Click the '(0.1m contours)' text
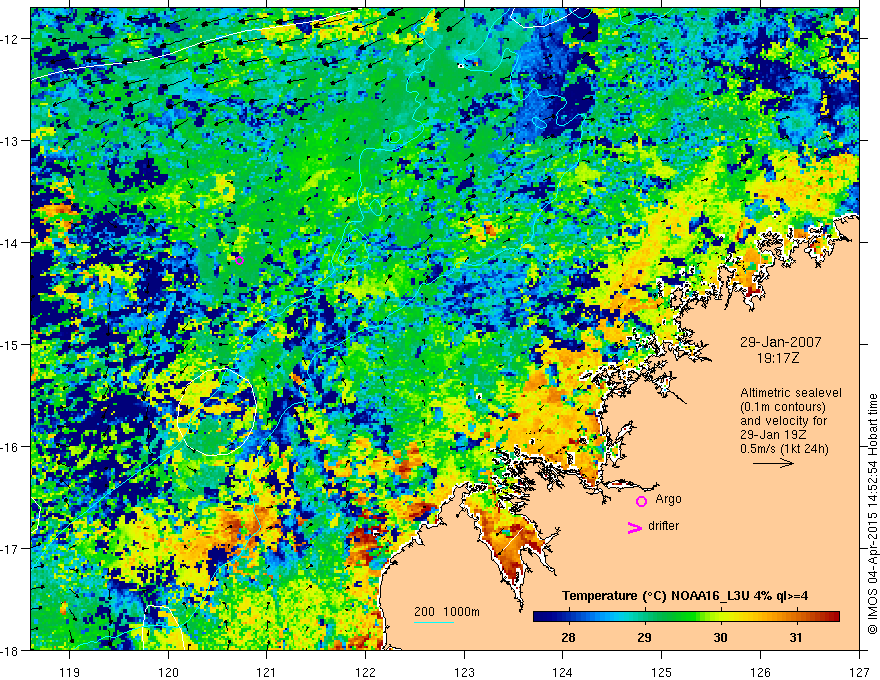 tap(783, 407)
